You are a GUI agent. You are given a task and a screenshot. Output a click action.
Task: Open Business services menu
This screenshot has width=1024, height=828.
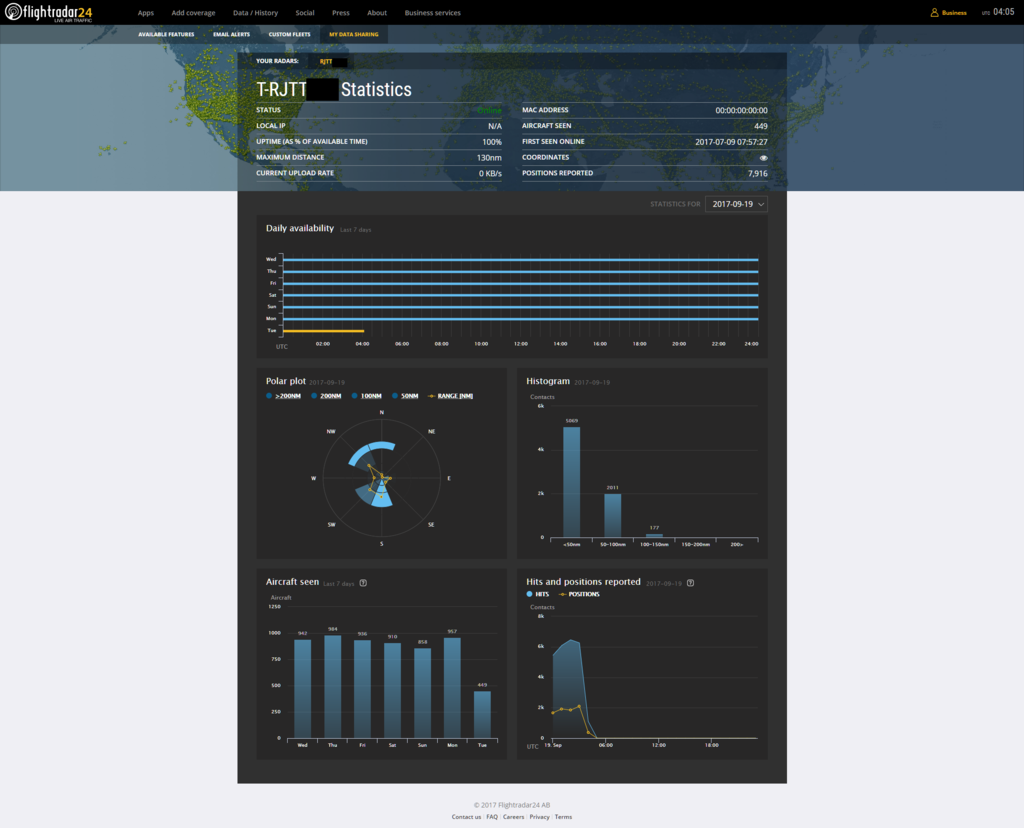click(x=432, y=13)
